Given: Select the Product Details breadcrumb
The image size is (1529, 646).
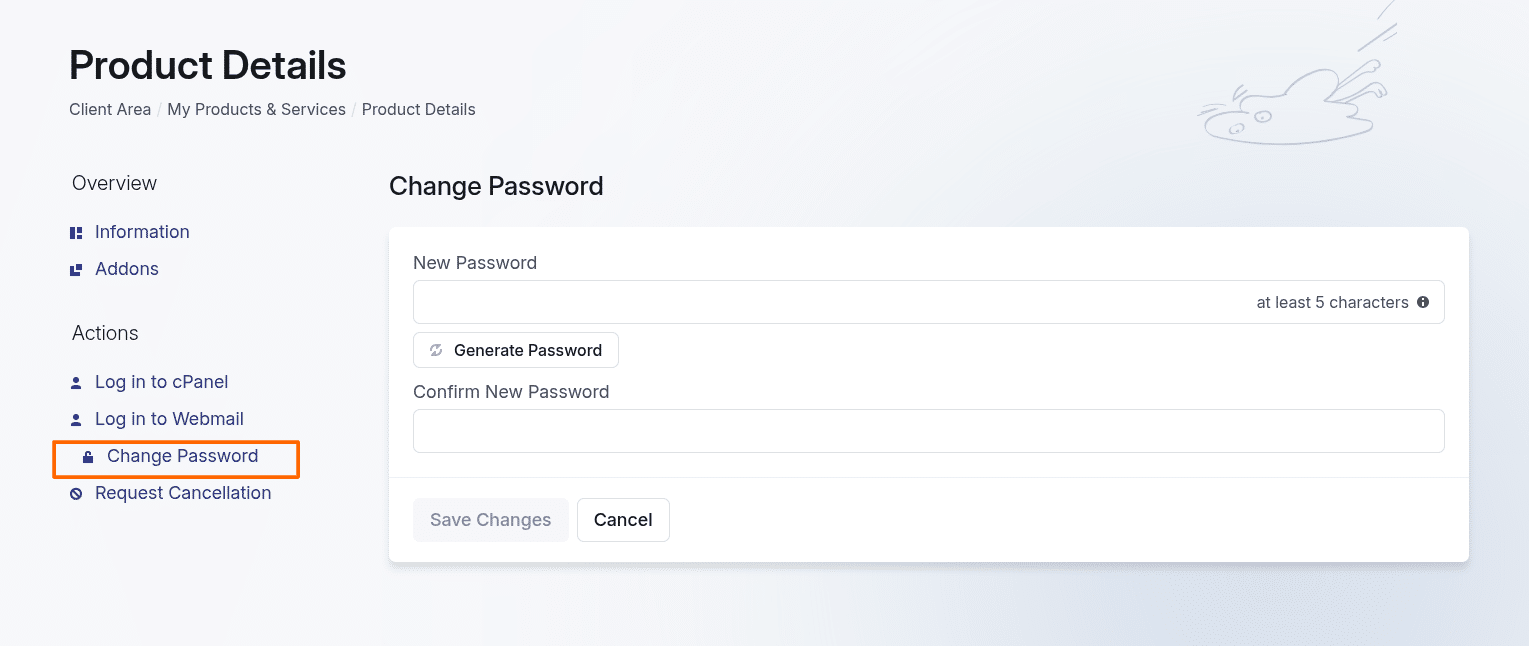Looking at the screenshot, I should point(418,110).
